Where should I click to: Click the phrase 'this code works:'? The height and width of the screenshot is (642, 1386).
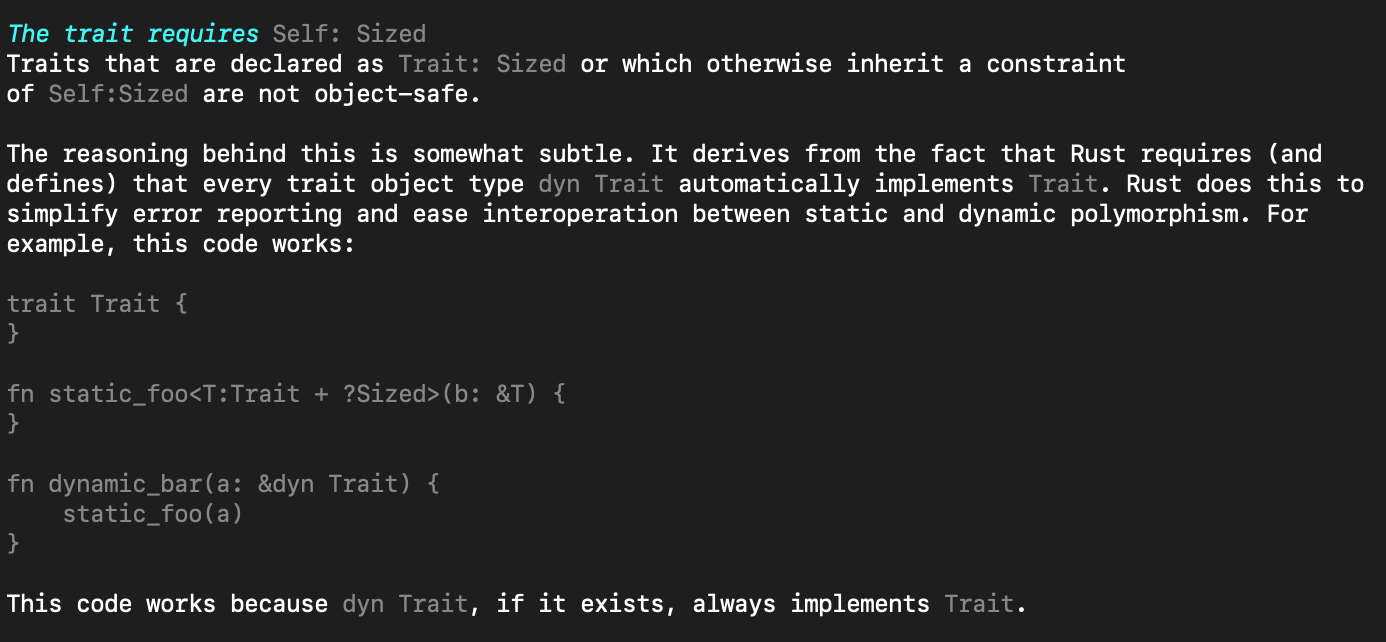244,244
